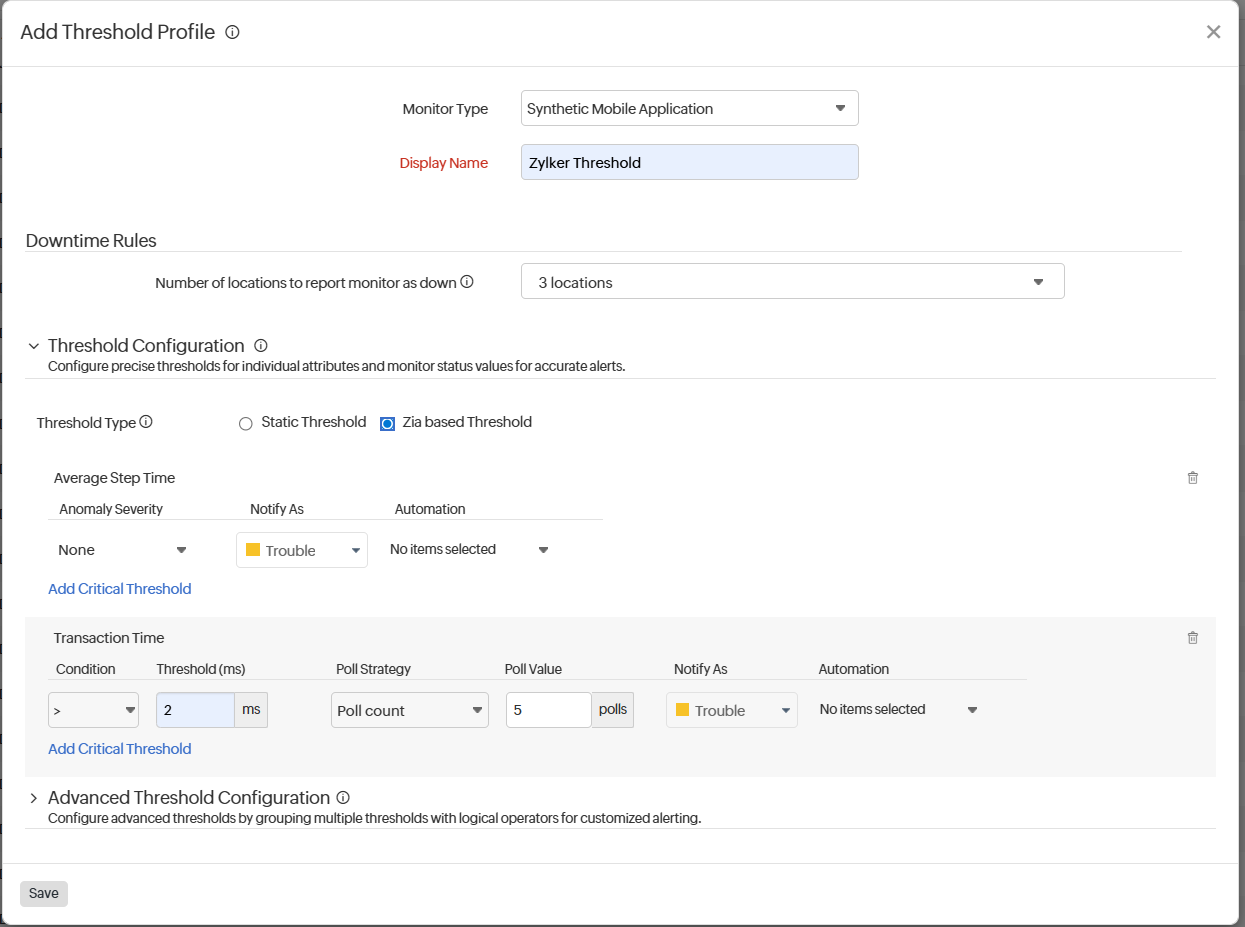Click the info icon next to Threshold Type

[x=146, y=422]
